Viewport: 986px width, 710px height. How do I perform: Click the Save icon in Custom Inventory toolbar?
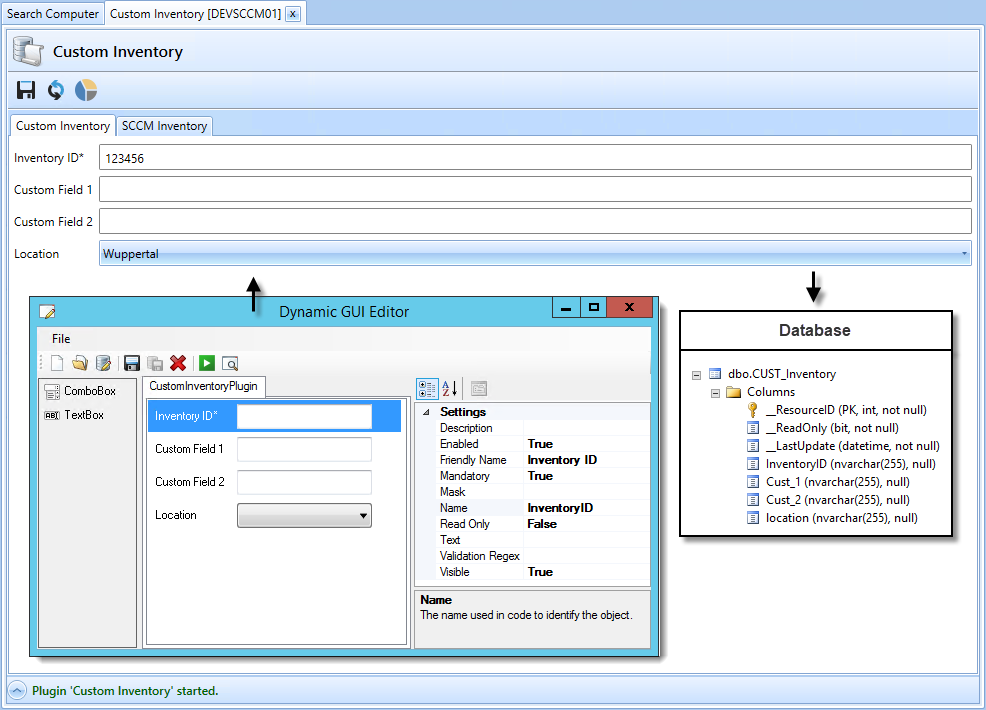26,91
